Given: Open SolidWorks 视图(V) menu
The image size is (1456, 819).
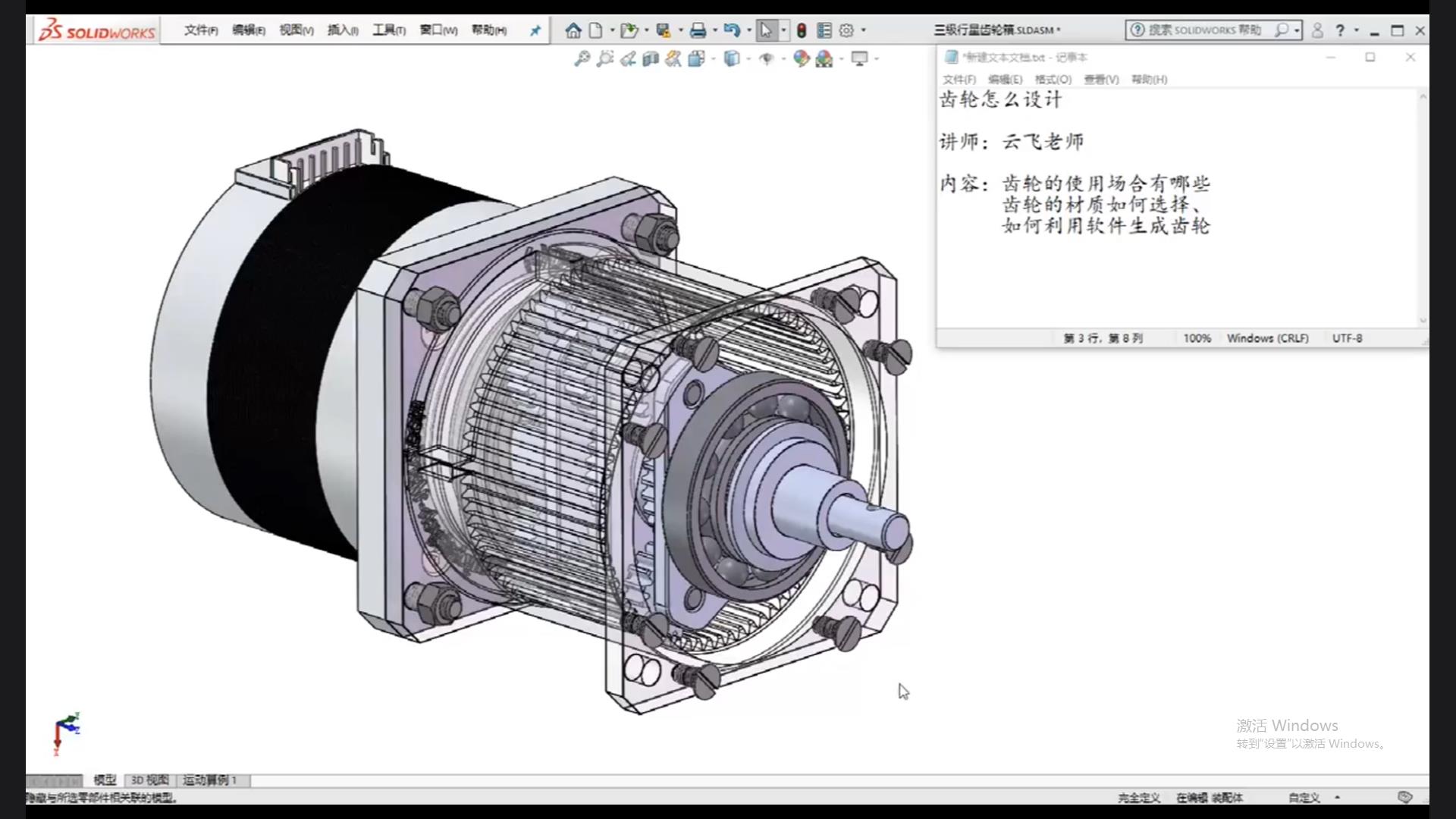Looking at the screenshot, I should [297, 30].
